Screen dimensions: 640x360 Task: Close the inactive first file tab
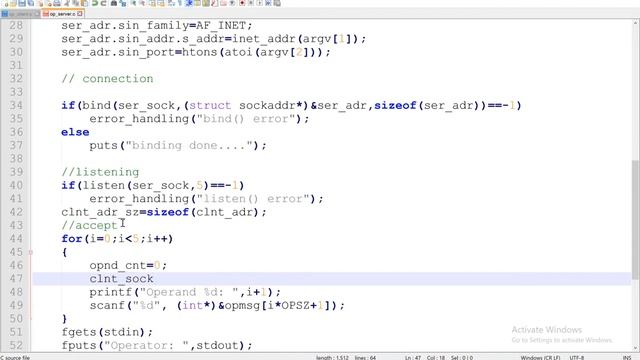[37, 14]
